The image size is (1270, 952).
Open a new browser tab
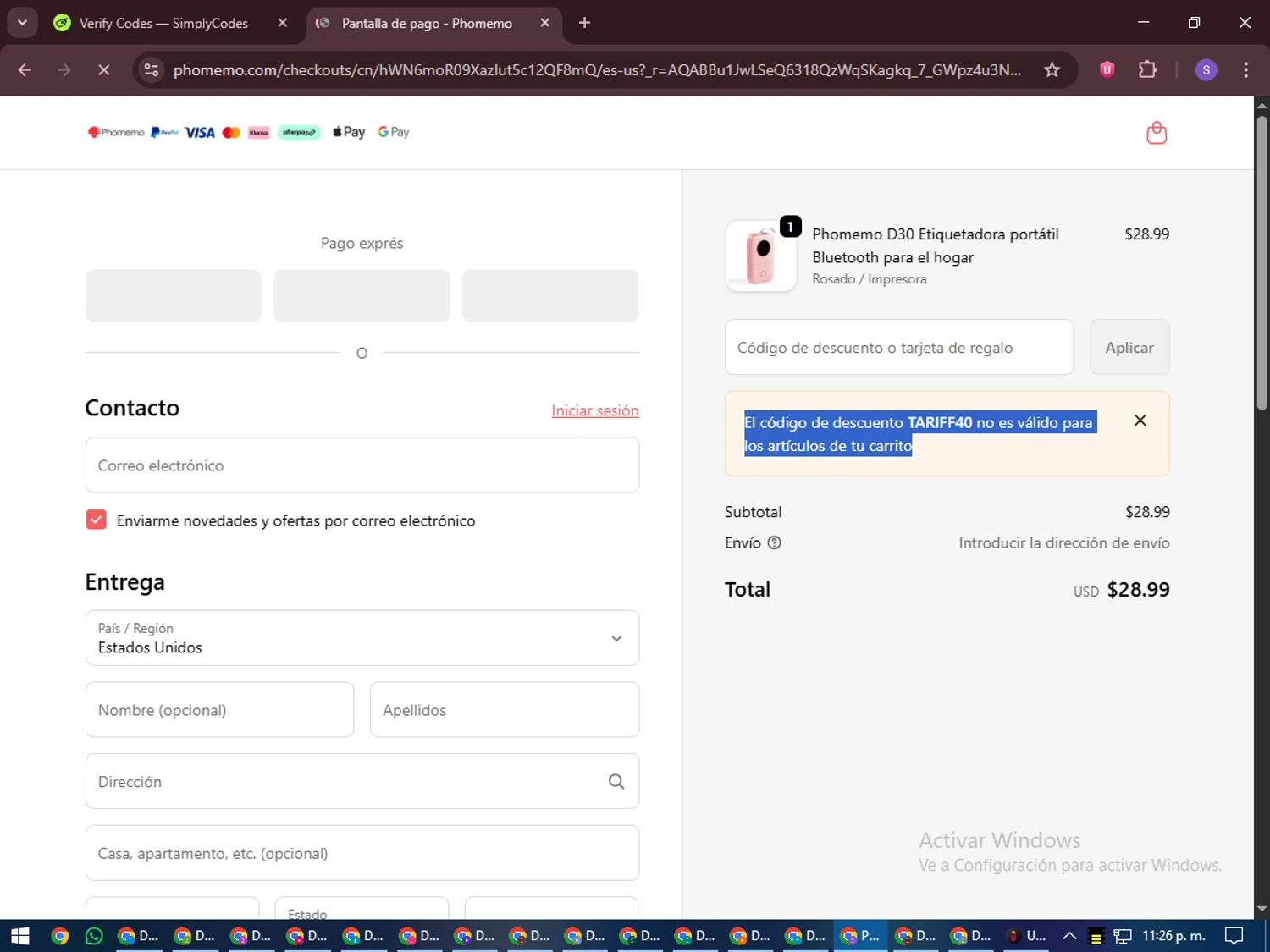pyautogui.click(x=584, y=23)
